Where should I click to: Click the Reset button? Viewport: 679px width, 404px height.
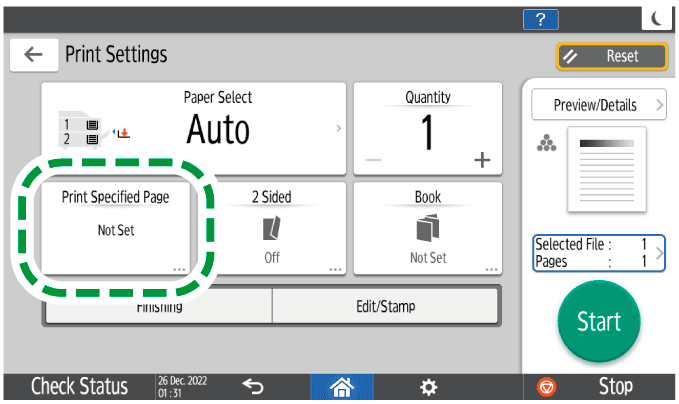611,56
